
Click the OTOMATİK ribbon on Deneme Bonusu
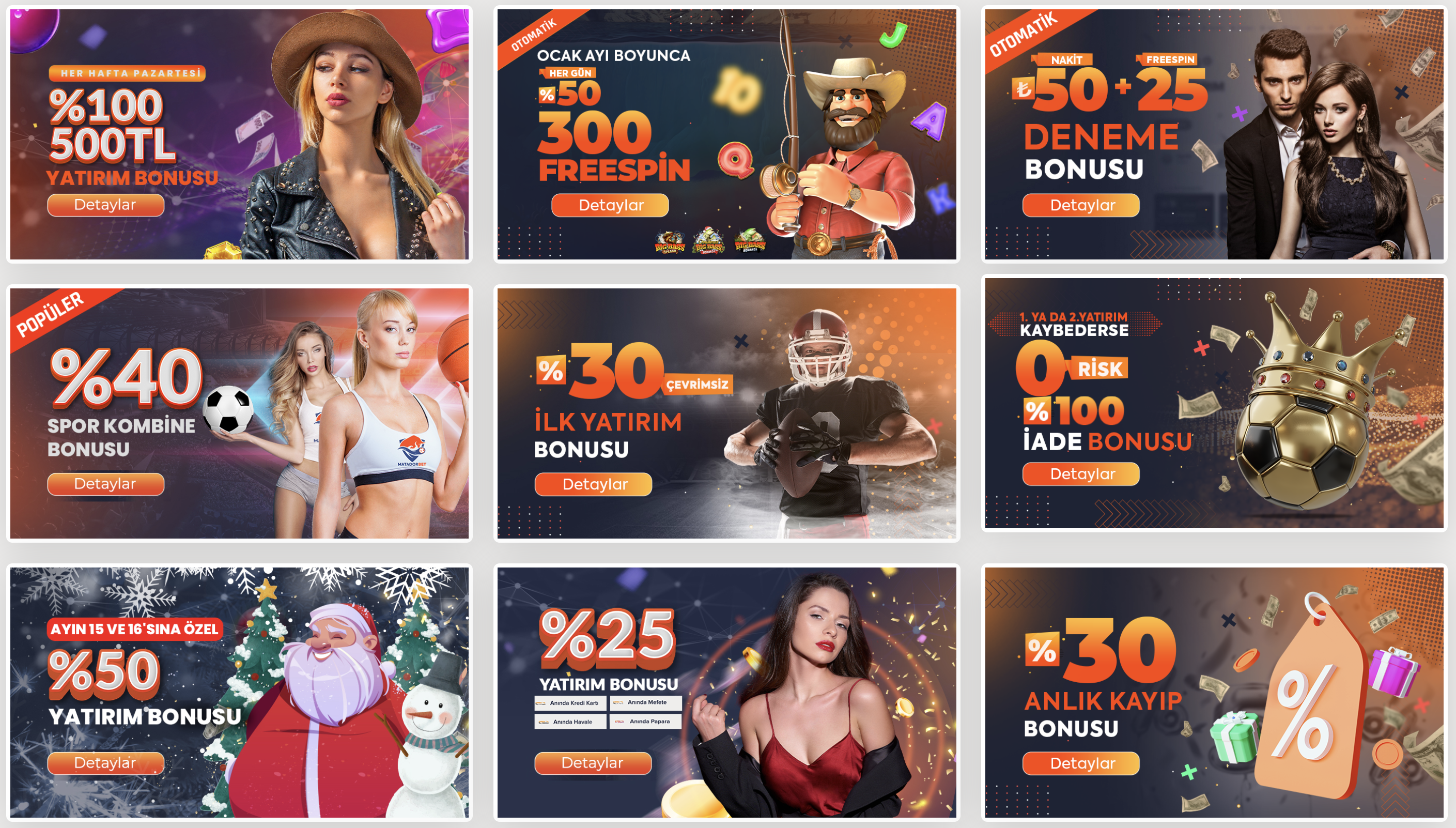click(1024, 34)
